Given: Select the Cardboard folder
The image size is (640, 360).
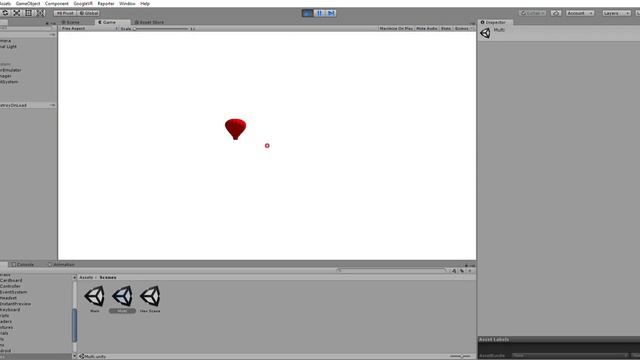Looking at the screenshot, I should pyautogui.click(x=11, y=280).
